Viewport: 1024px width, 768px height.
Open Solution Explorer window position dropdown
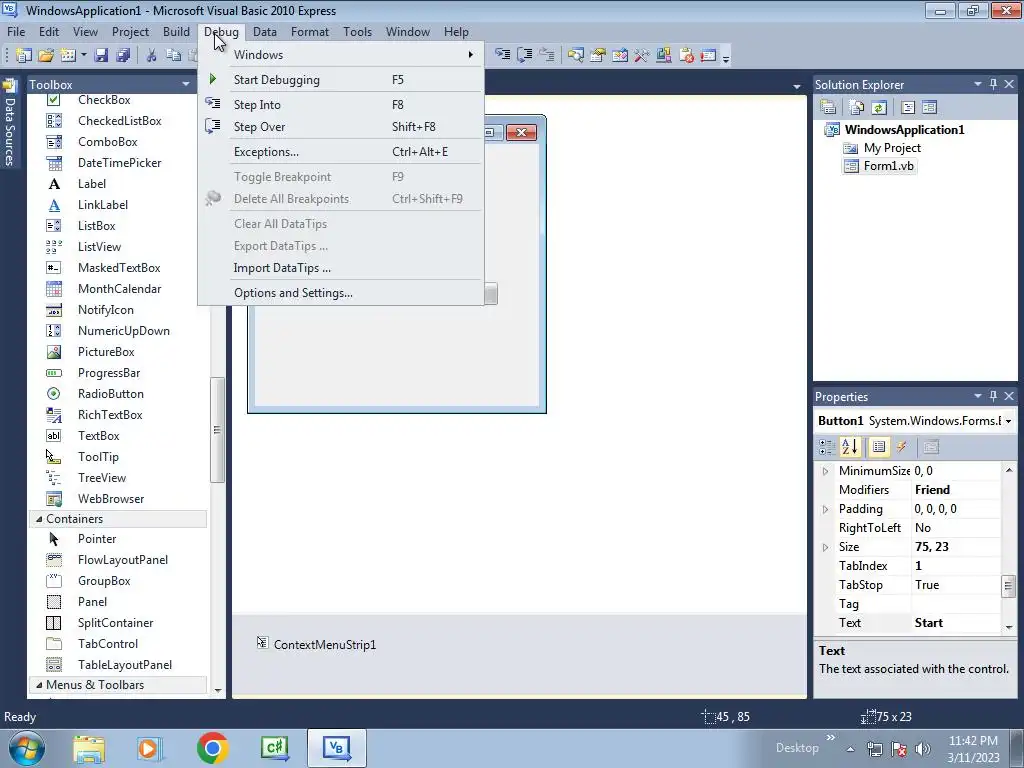[978, 84]
